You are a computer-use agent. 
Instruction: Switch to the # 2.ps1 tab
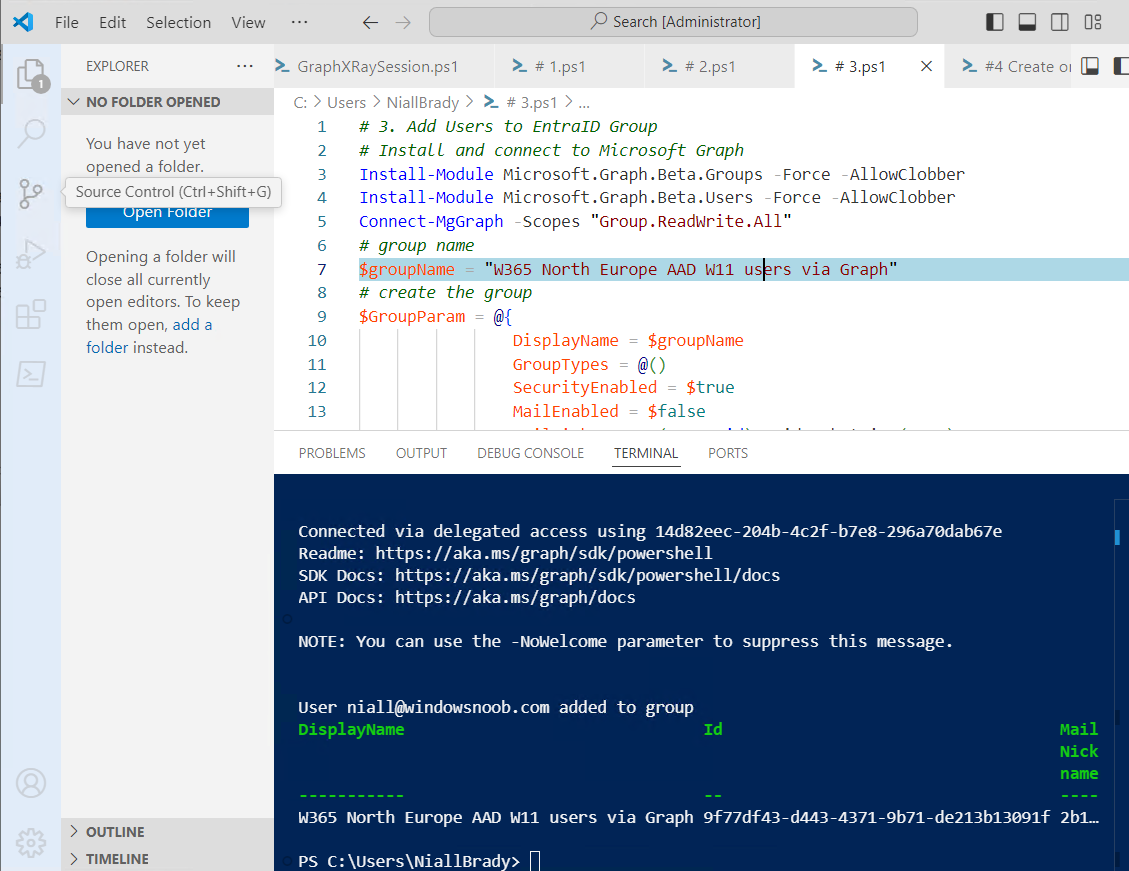tap(719, 66)
